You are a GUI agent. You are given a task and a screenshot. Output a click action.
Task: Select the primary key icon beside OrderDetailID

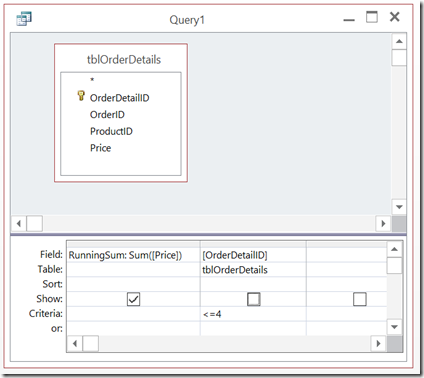click(81, 96)
